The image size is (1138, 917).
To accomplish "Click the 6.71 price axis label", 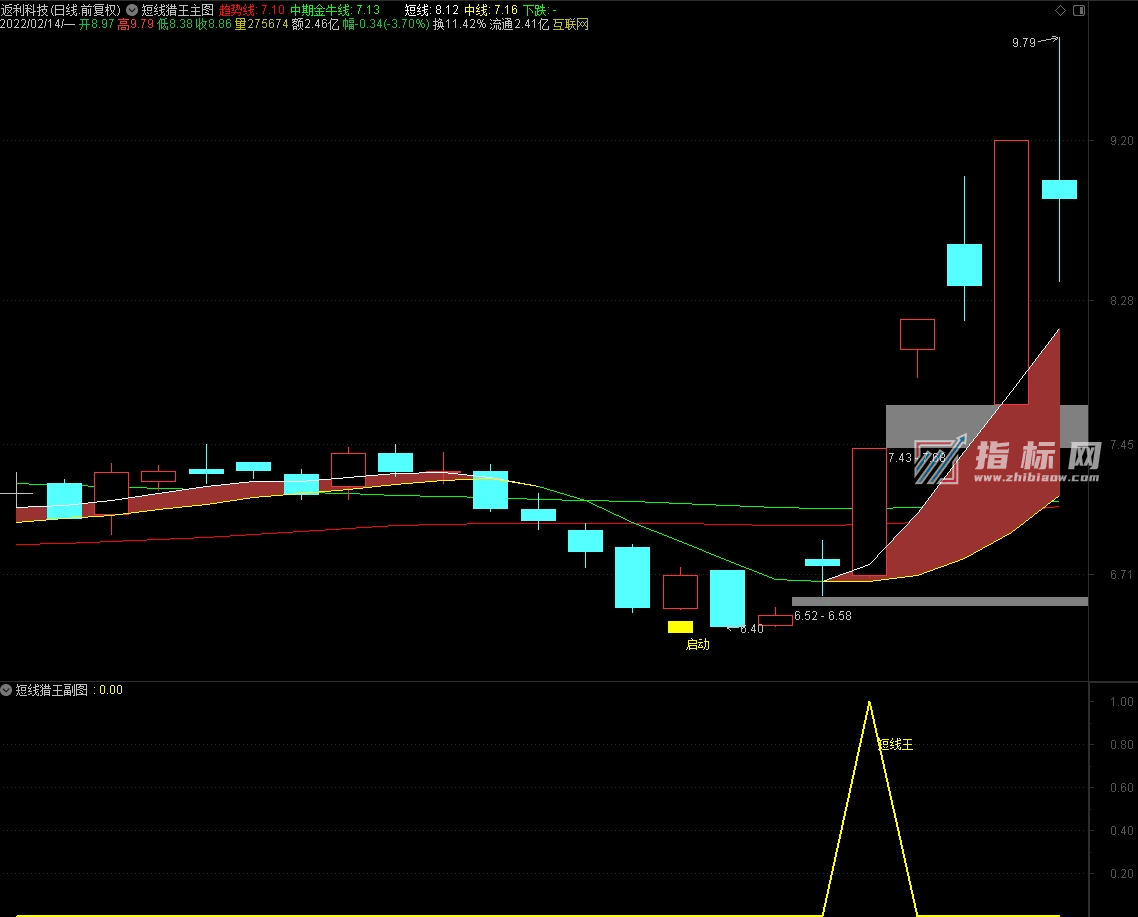I will (x=1121, y=574).
